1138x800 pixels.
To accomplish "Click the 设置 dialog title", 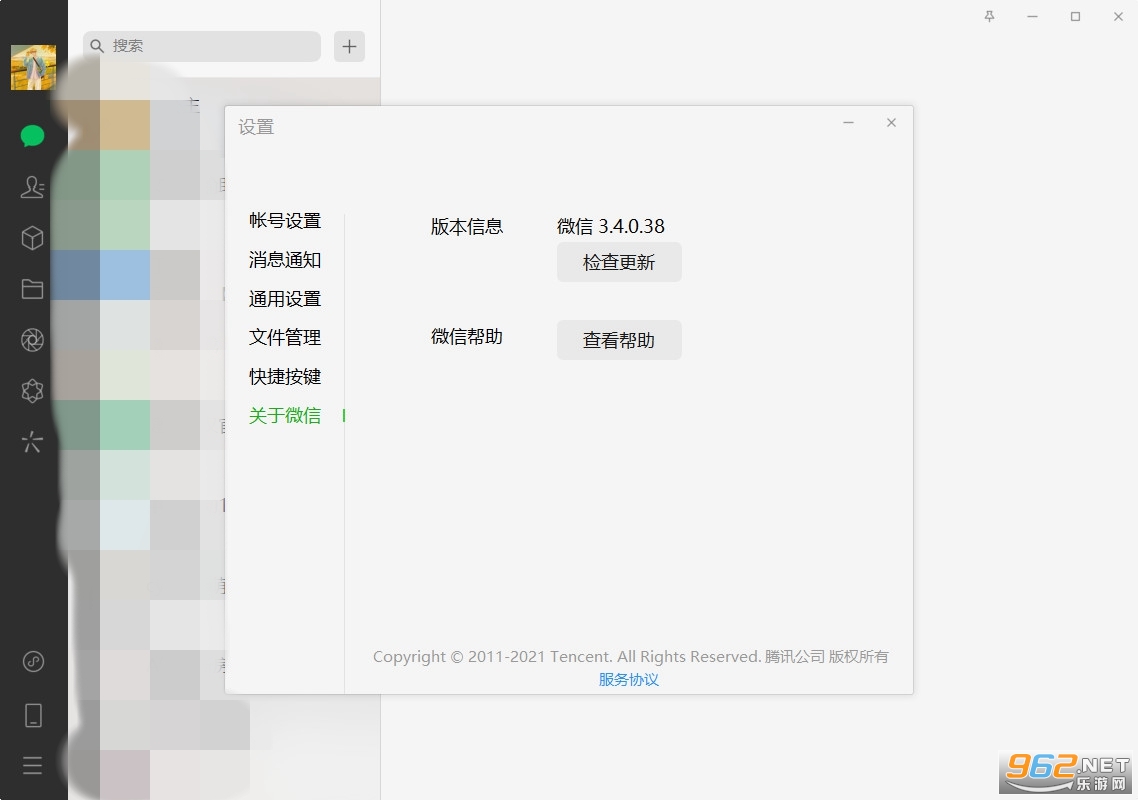I will tap(256, 127).
